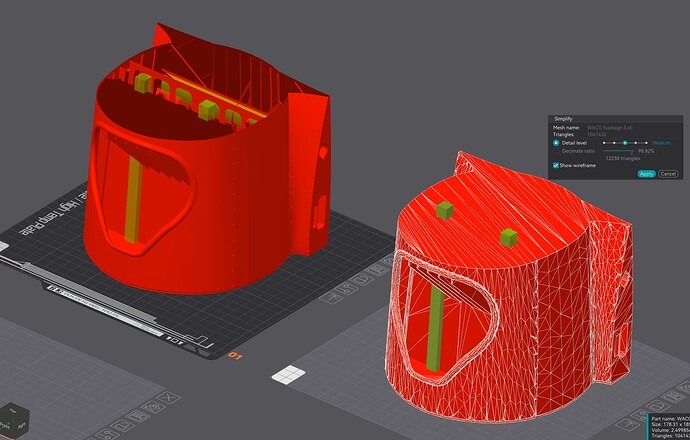Screen dimensions: 690x440
Task: Select the Decimate ratio radio button
Action: click(556, 151)
